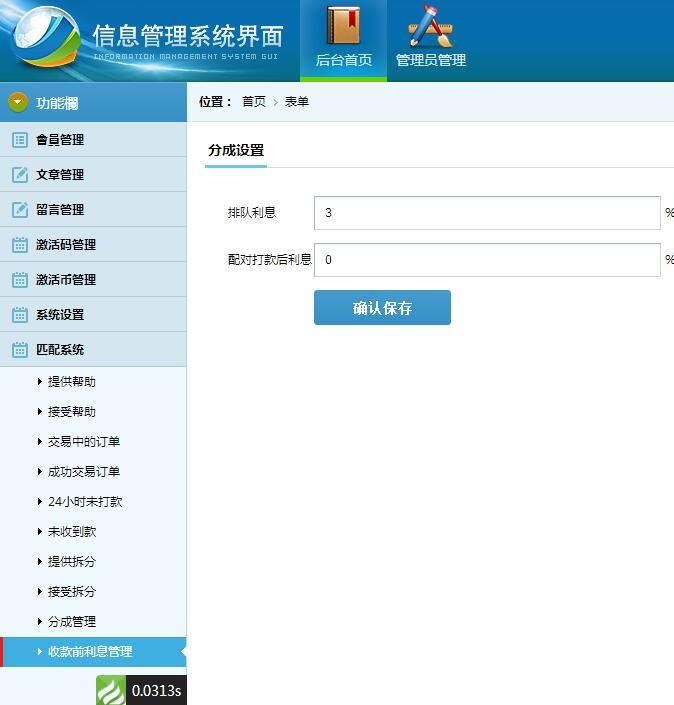Click the calendar icon beside 系统设置
The image size is (674, 705).
click(x=20, y=315)
